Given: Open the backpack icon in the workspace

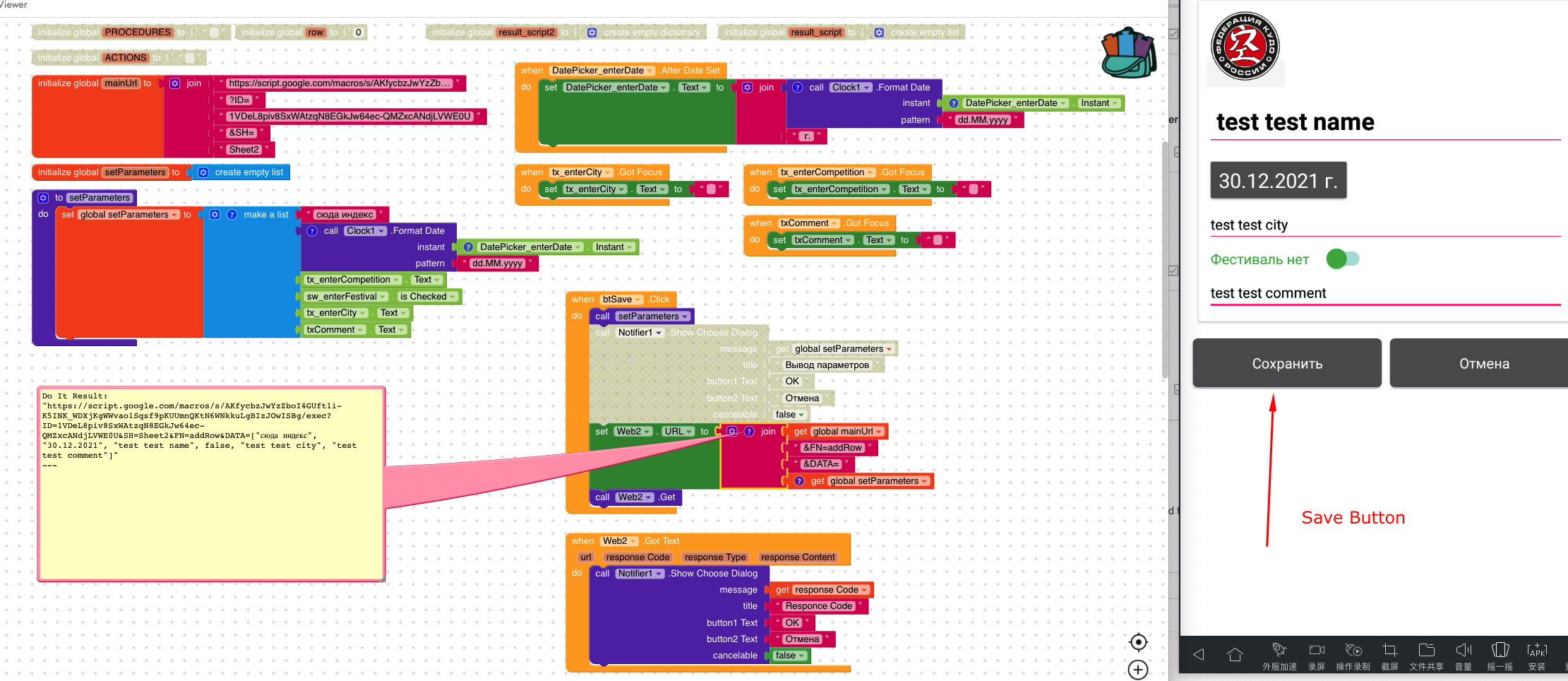Looking at the screenshot, I should [1128, 53].
